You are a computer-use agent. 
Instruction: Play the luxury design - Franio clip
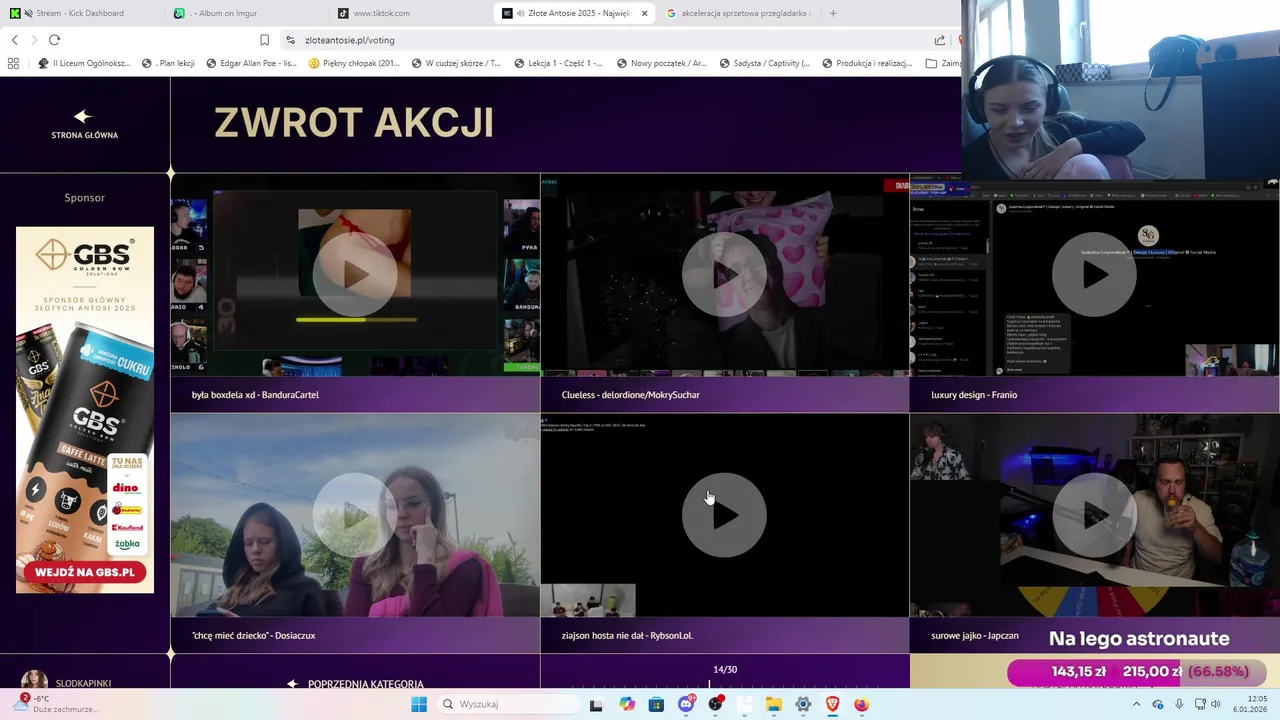[1094, 275]
